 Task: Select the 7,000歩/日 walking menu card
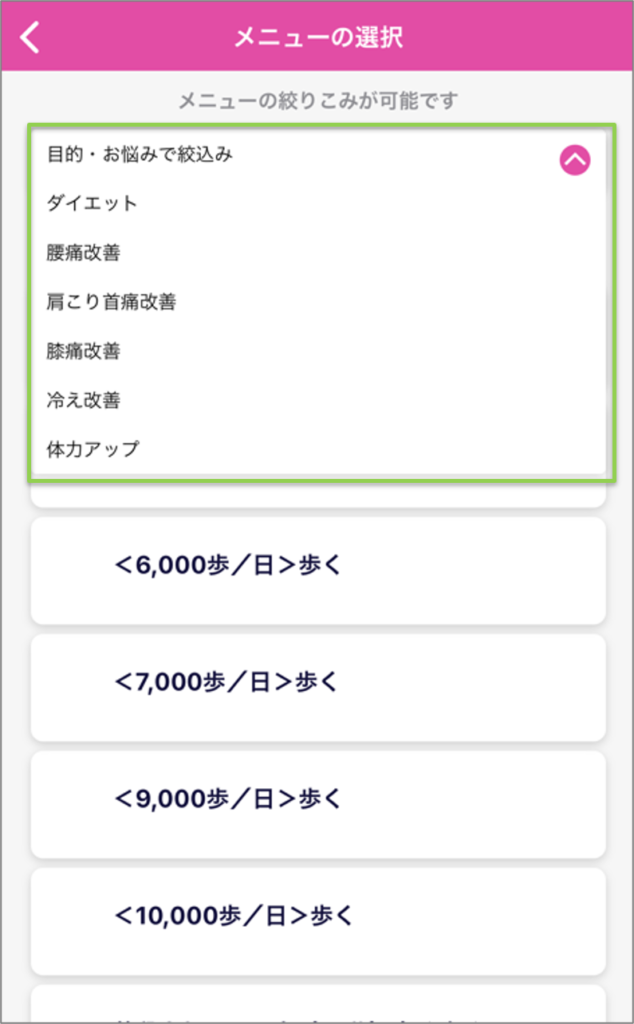tap(318, 687)
